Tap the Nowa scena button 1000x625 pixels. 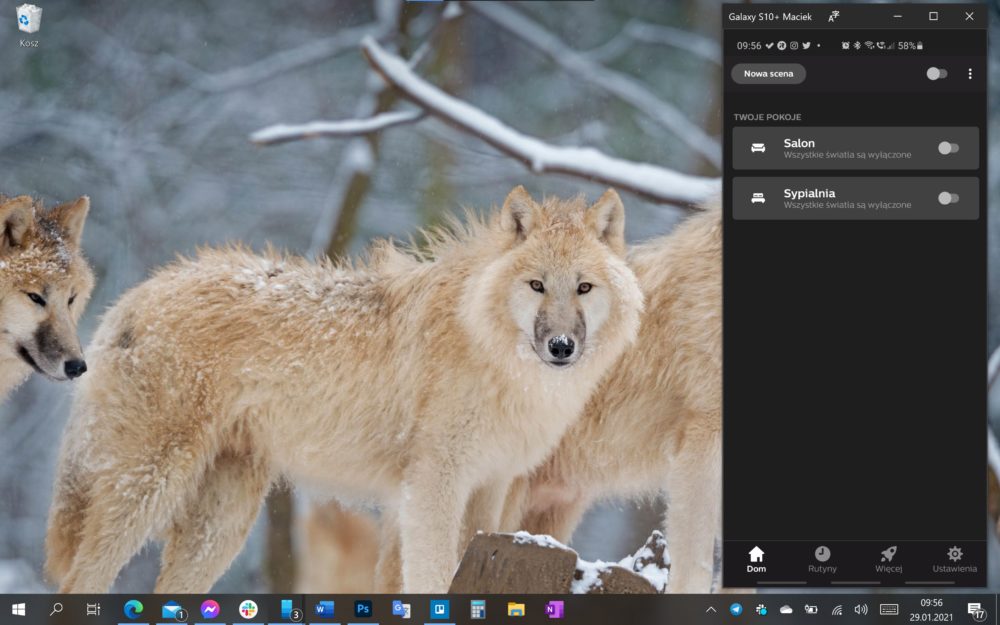tap(768, 74)
